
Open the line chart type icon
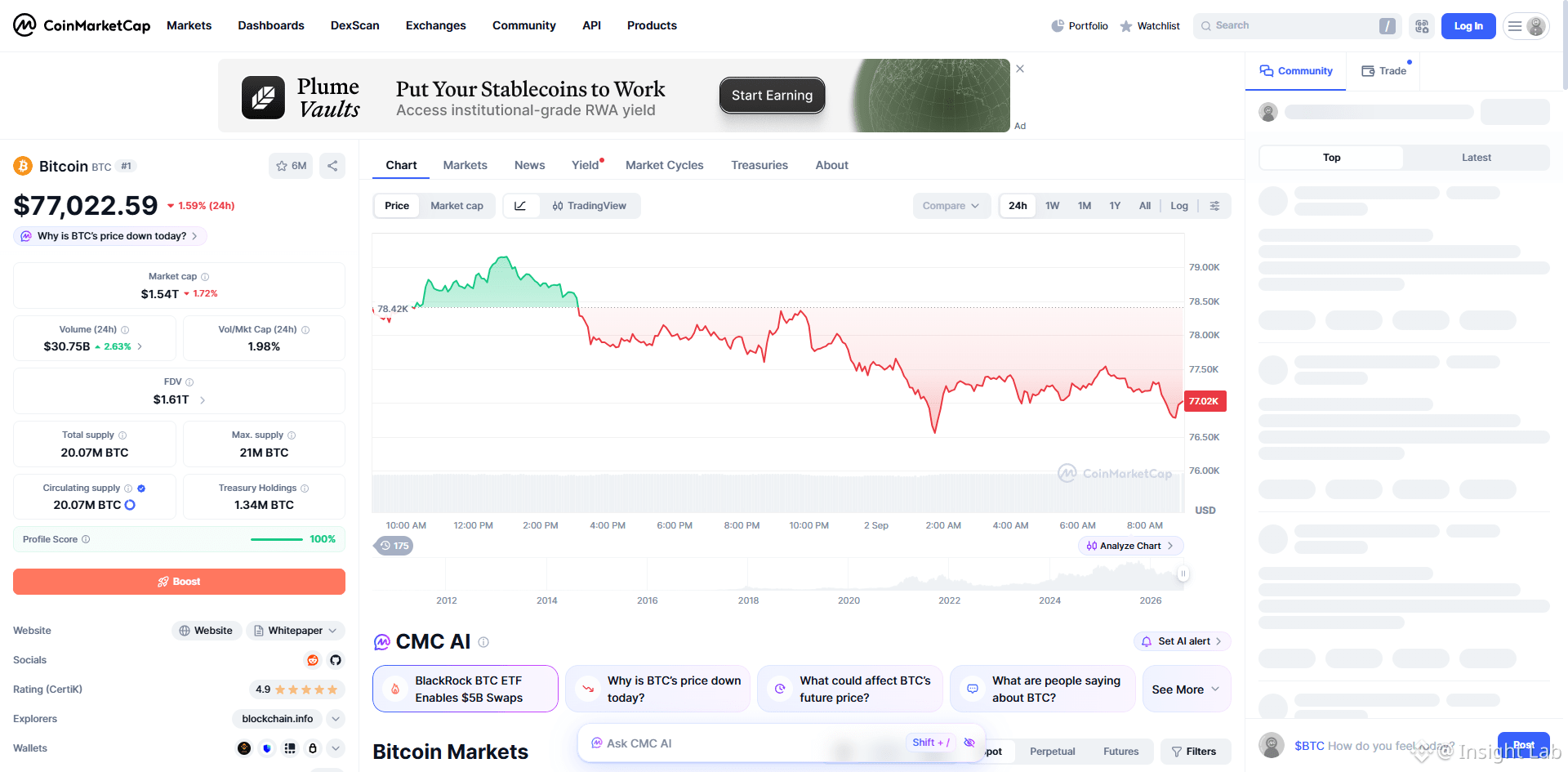point(520,206)
